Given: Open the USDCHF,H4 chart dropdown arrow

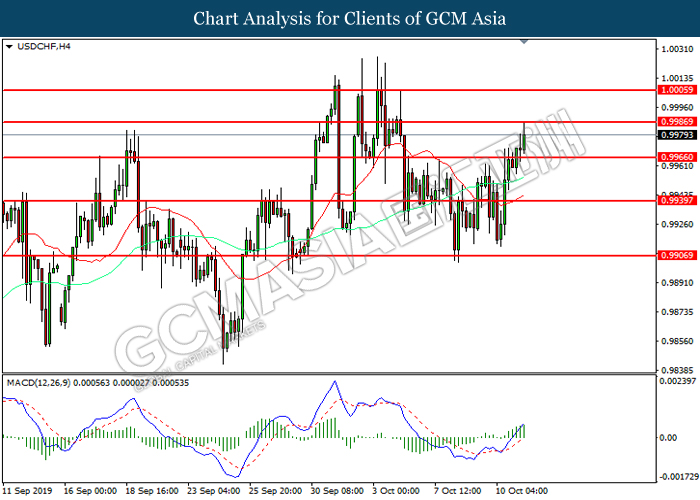Looking at the screenshot, I should [9, 46].
